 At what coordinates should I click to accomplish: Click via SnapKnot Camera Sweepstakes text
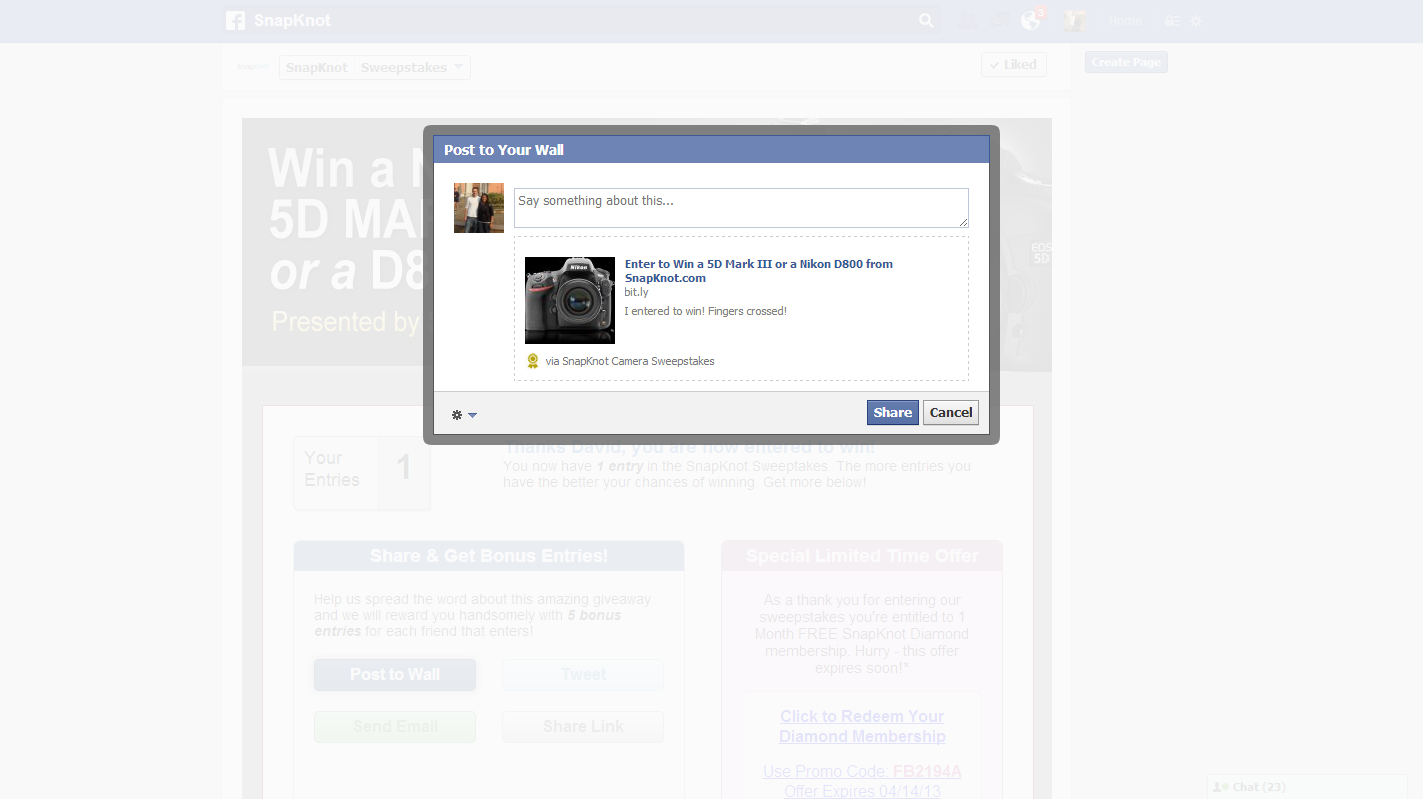click(x=630, y=361)
